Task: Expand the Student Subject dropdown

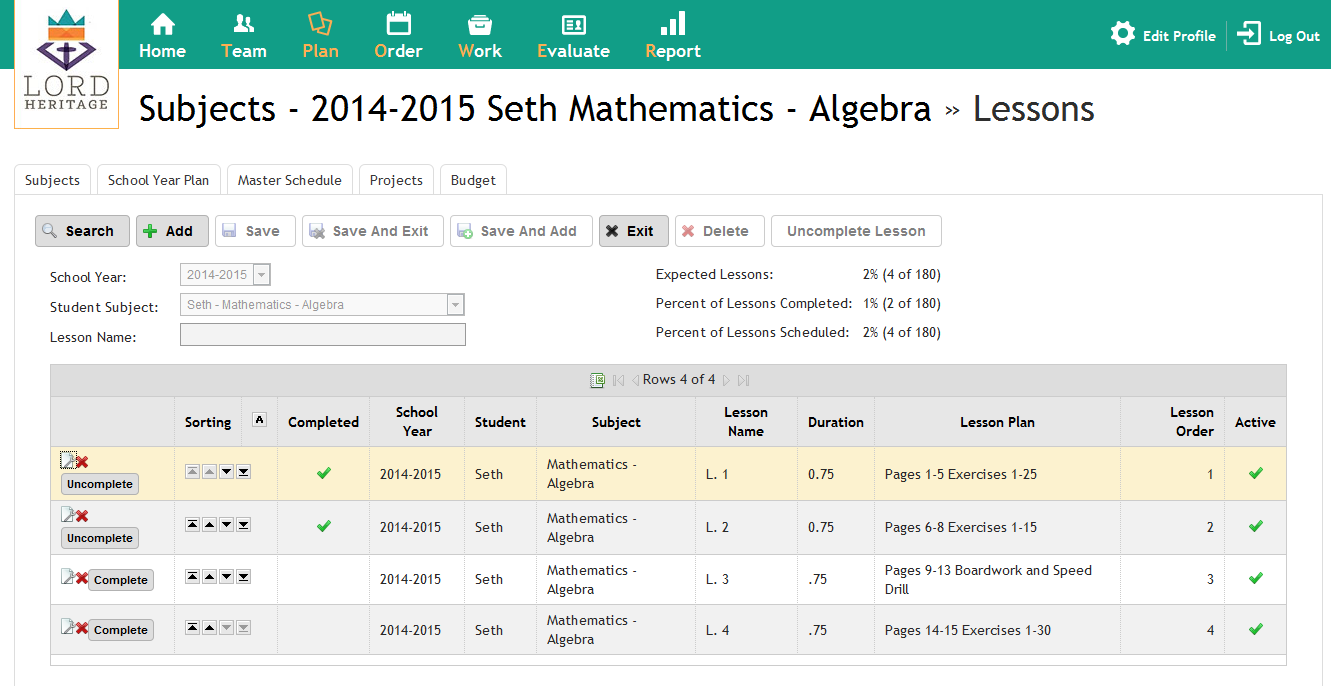Action: pyautogui.click(x=455, y=305)
